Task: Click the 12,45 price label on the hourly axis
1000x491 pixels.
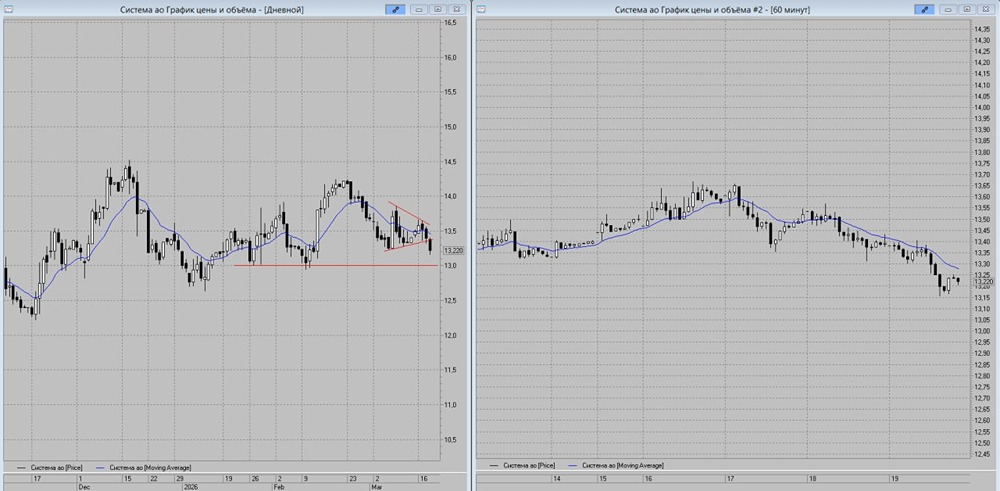Action: [981, 454]
